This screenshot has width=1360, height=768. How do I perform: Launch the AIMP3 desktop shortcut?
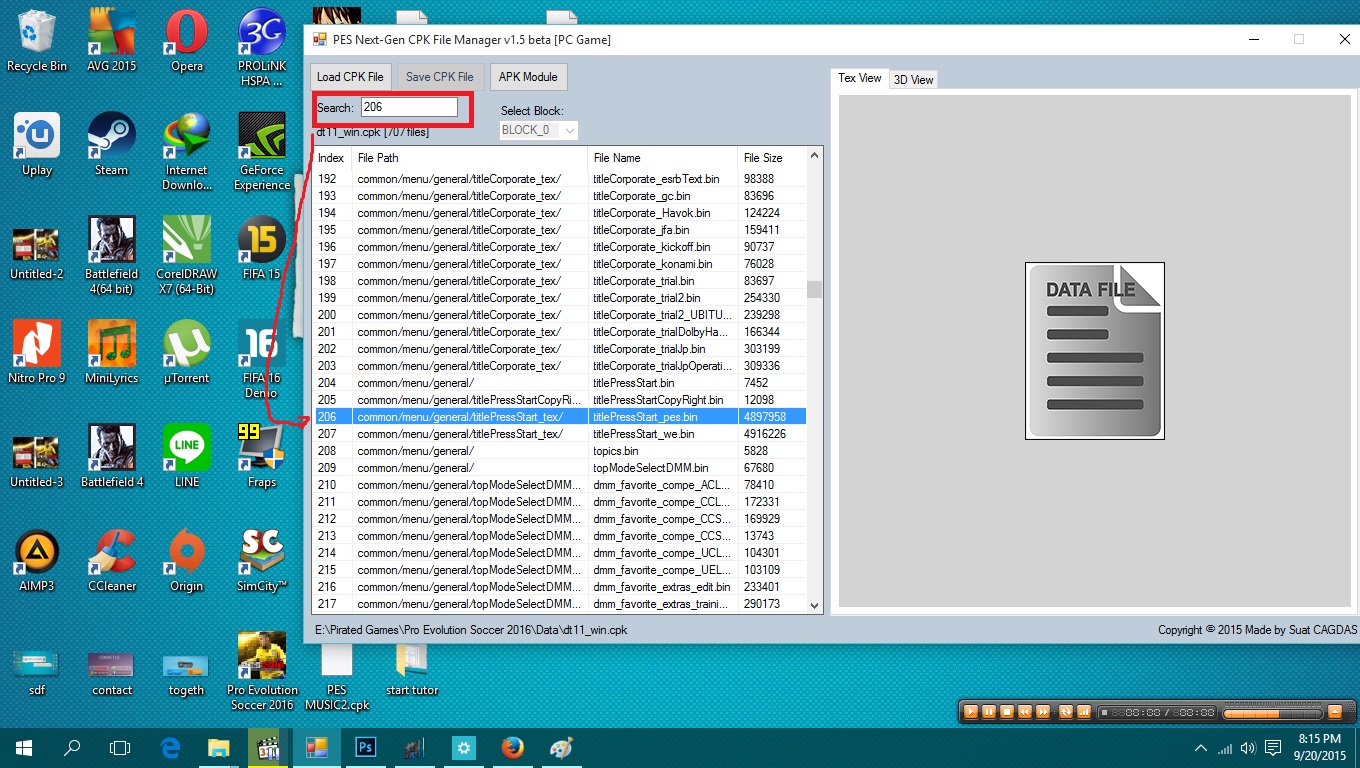click(37, 560)
